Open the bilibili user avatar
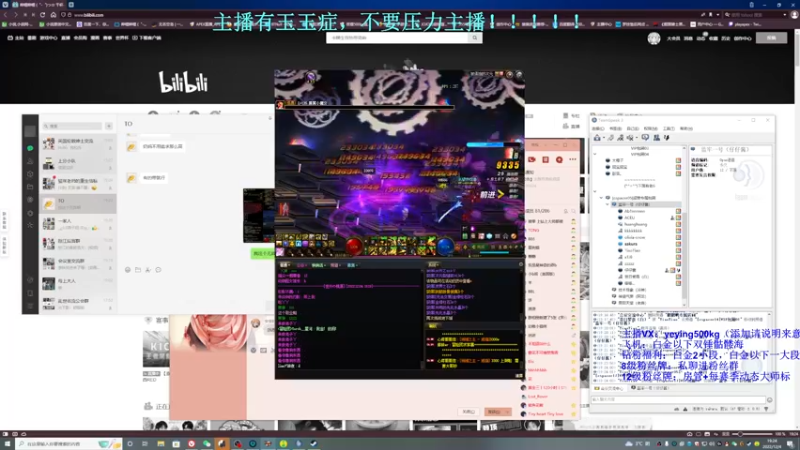The image size is (800, 450). pos(654,38)
